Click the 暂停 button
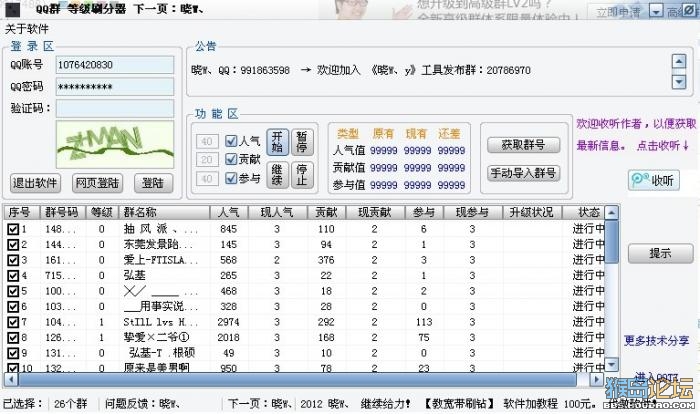 click(x=302, y=142)
